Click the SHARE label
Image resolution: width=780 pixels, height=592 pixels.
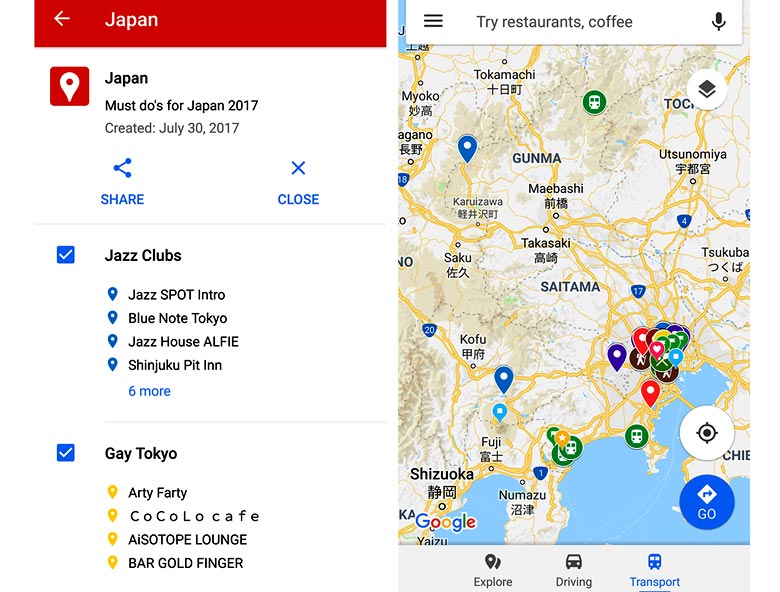pos(122,199)
